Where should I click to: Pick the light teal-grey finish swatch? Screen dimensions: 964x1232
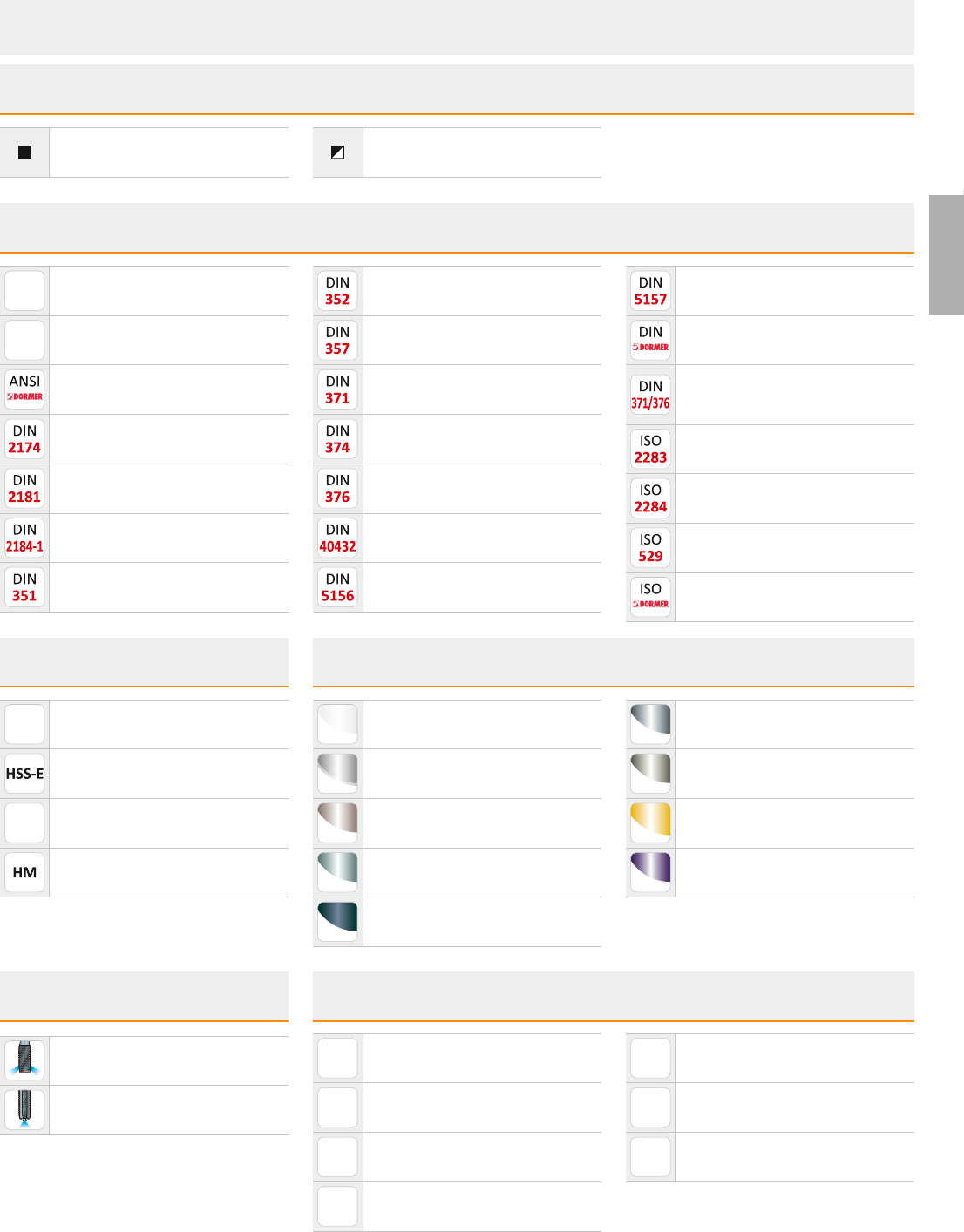[337, 872]
